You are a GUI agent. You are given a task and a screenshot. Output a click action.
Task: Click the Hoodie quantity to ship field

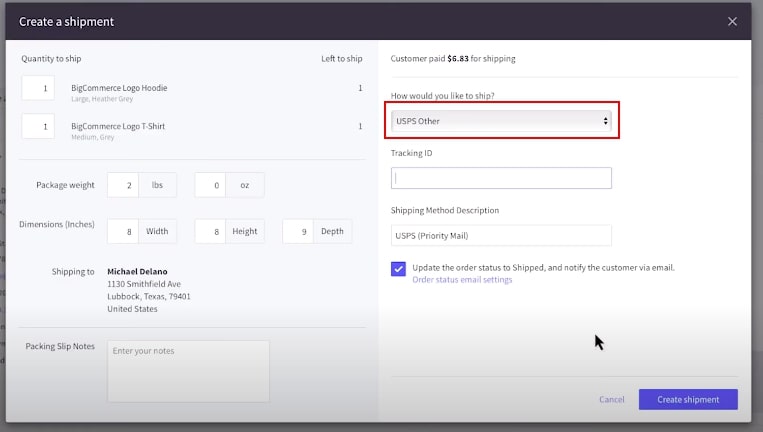[x=38, y=89]
